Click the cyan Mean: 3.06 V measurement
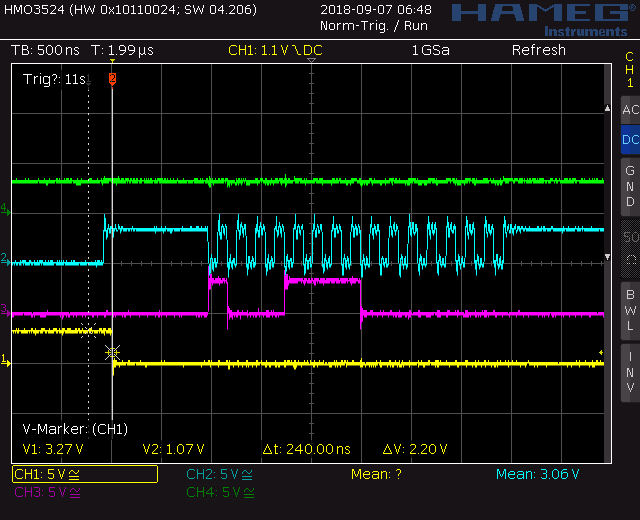 pyautogui.click(x=538, y=474)
